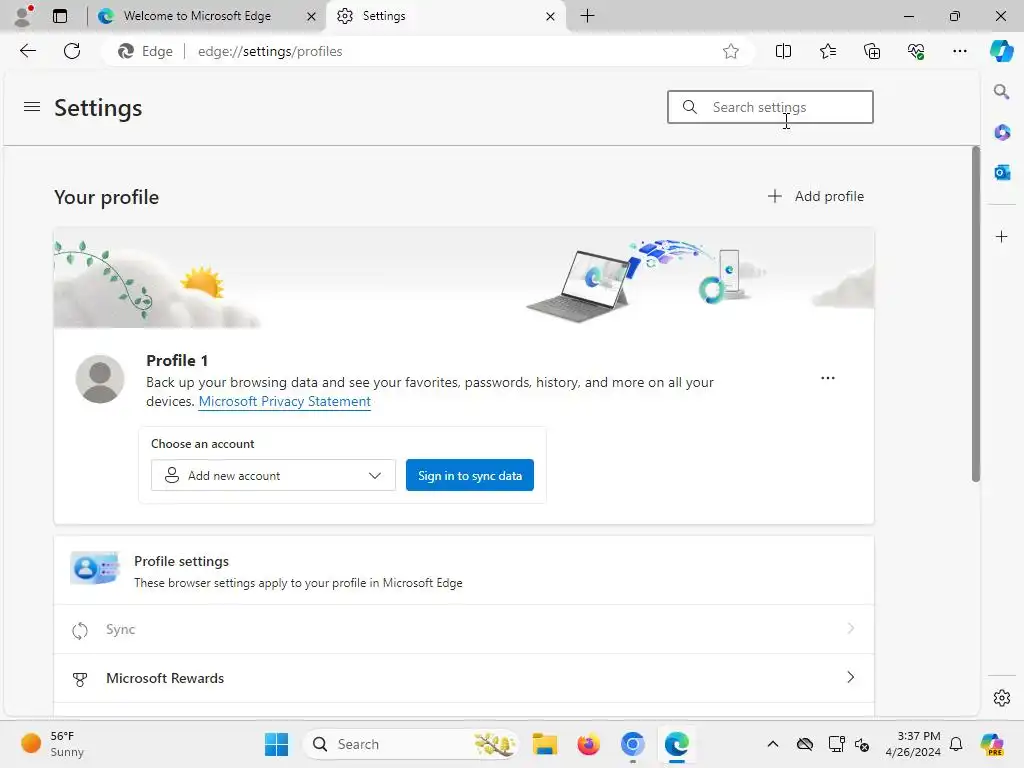The image size is (1024, 768).
Task: Click the Edge site info label
Action: (146, 51)
